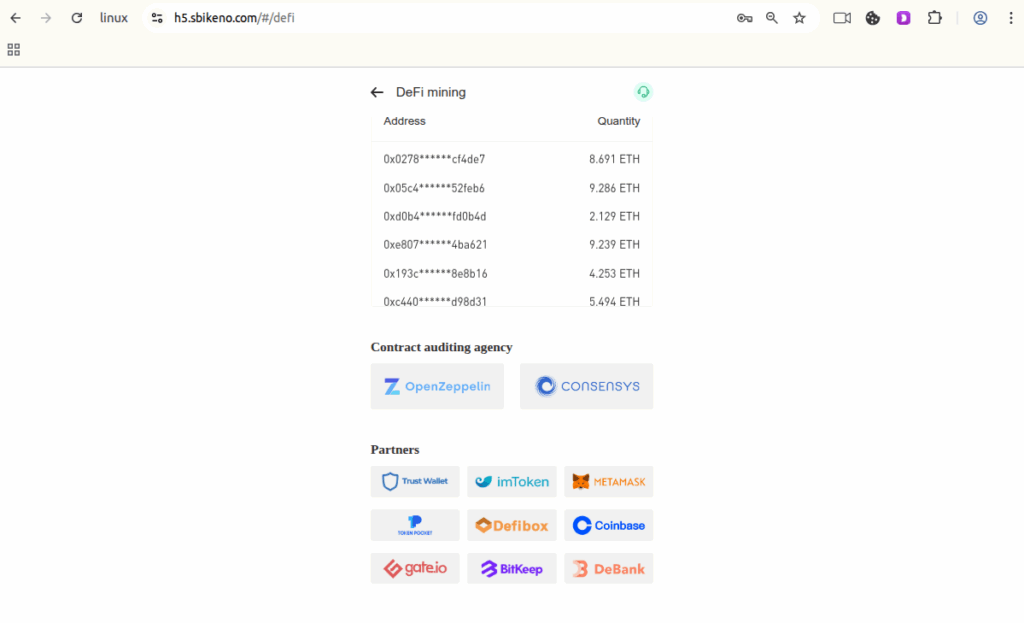
Task: Open the browser zoom magnifier icon
Action: (772, 18)
